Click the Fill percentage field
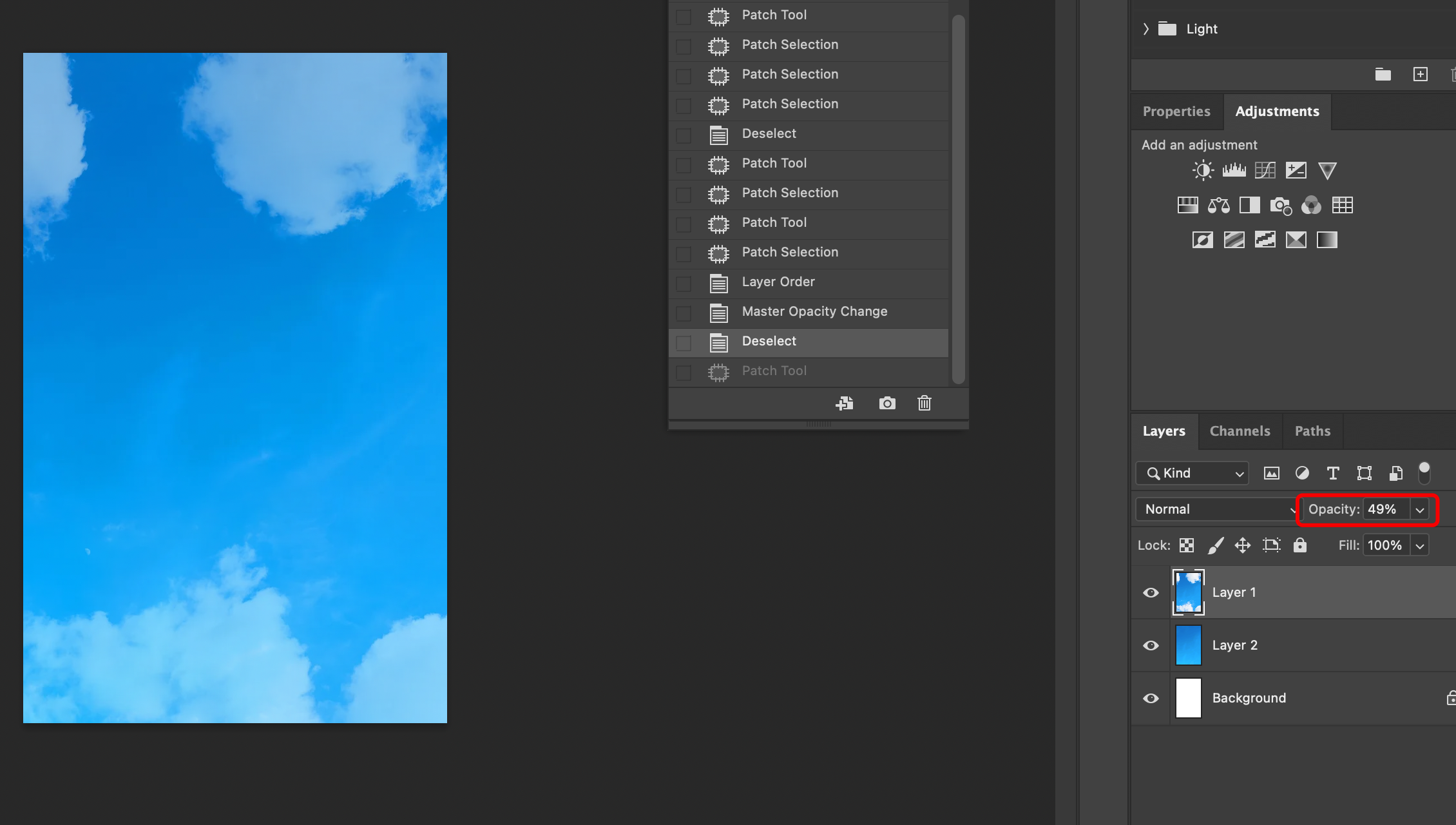The image size is (1456, 825). pyautogui.click(x=1384, y=545)
